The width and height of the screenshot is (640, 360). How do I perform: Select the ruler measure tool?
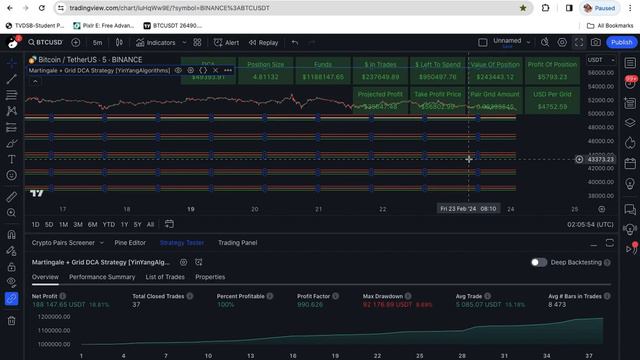[x=11, y=197]
